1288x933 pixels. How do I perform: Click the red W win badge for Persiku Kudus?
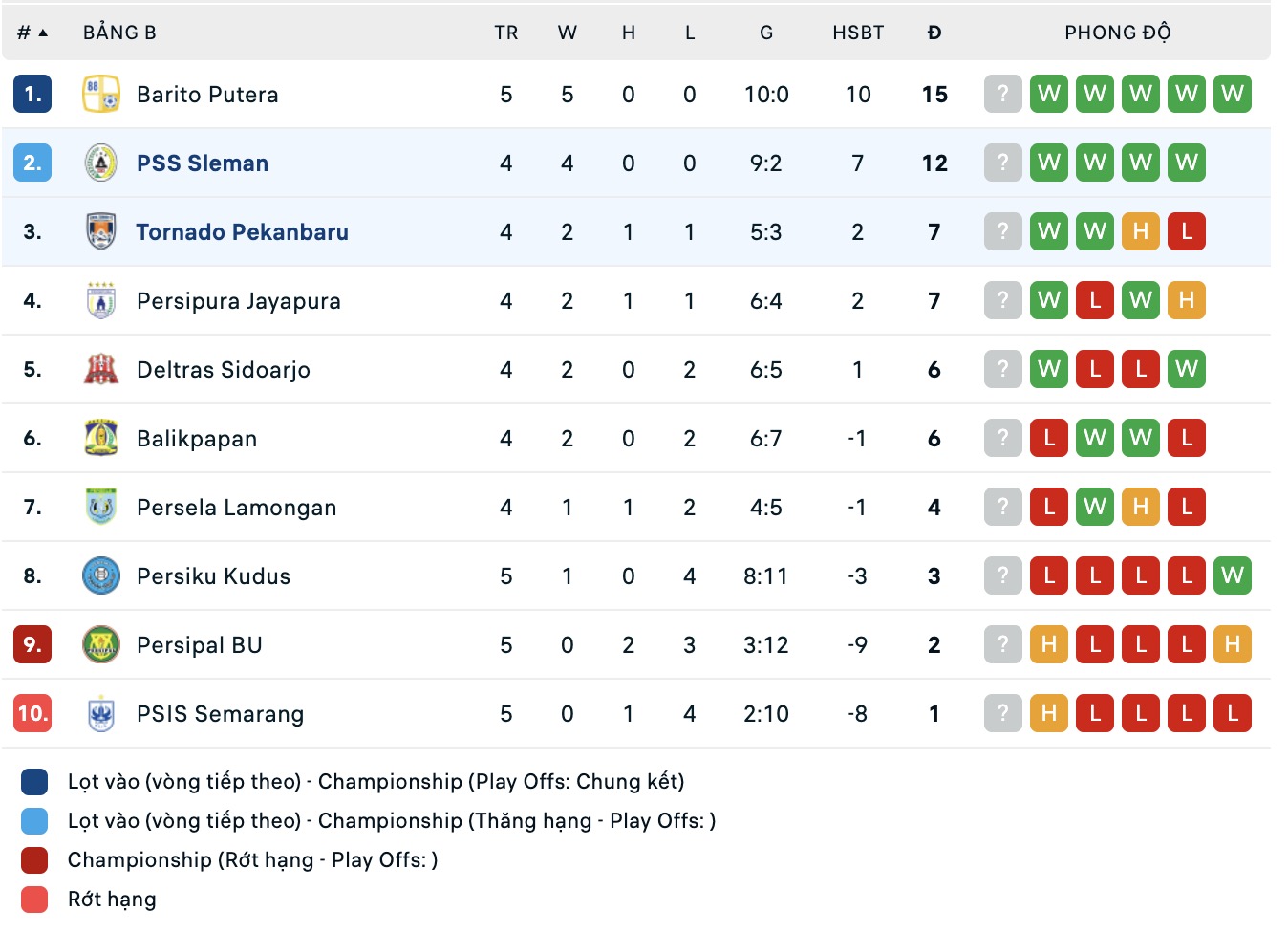1233,575
